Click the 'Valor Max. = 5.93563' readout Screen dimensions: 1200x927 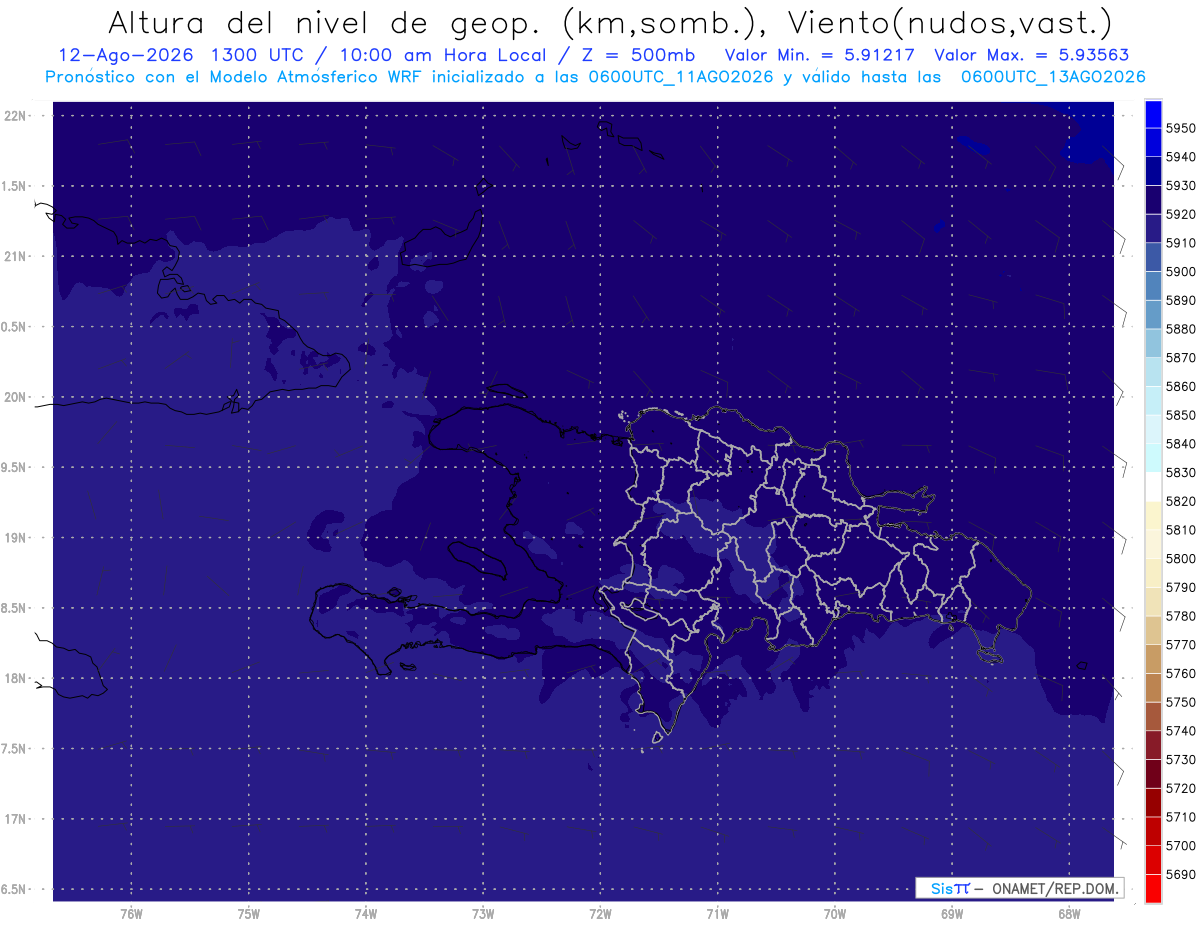point(1034,55)
